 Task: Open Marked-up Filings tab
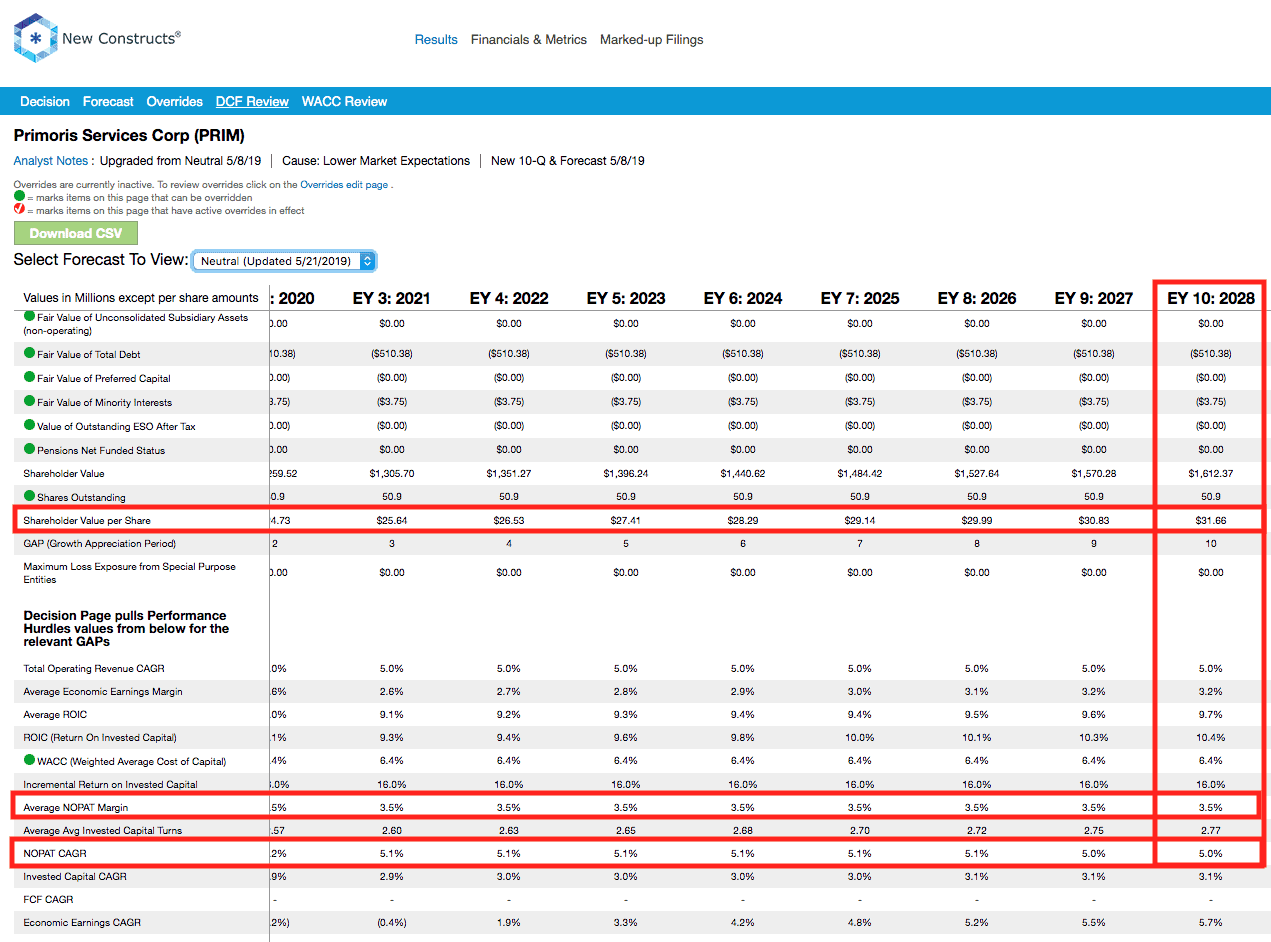651,40
